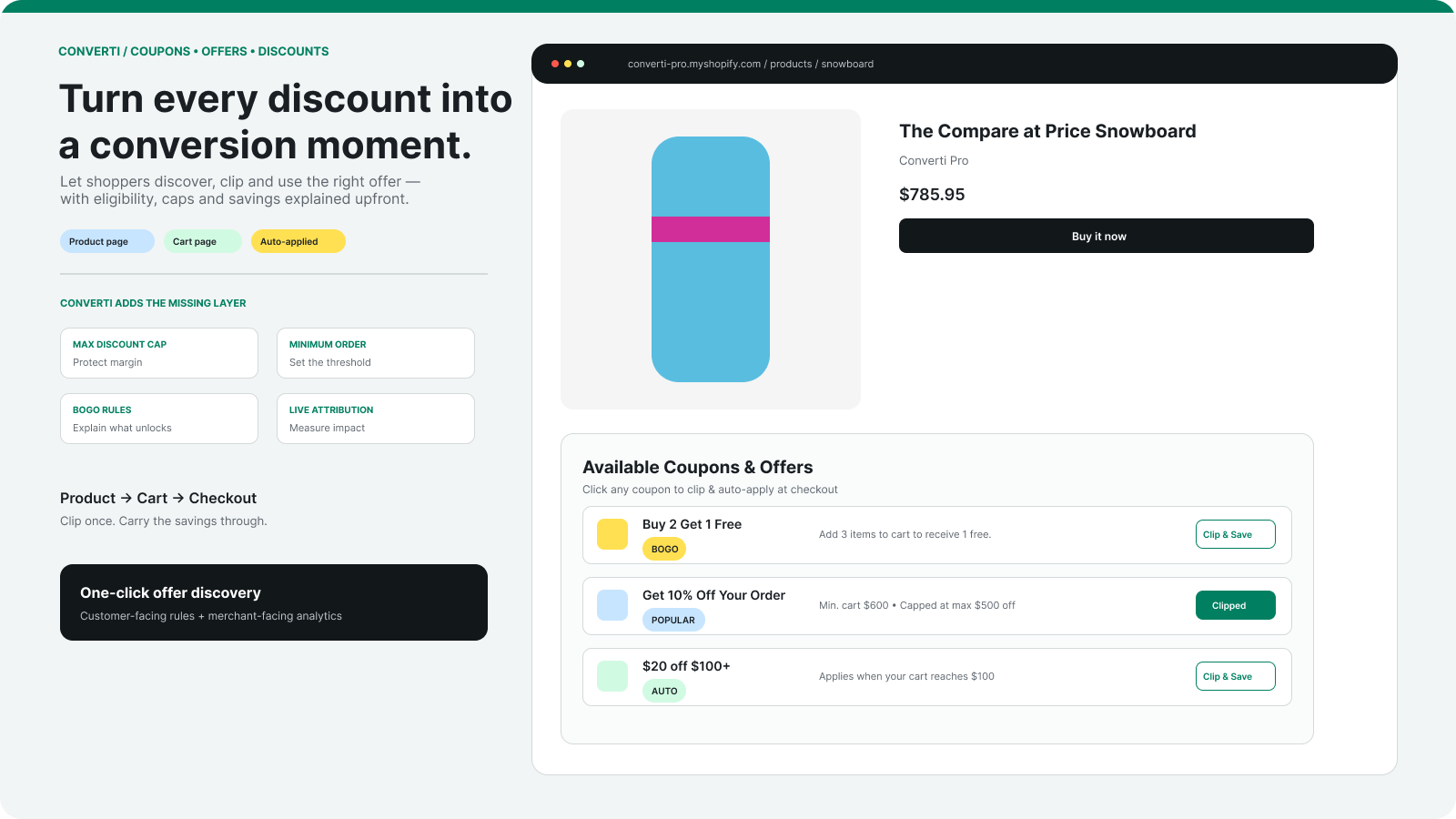Click the green window dot in browser bar
The image size is (1456, 819).
click(x=581, y=64)
